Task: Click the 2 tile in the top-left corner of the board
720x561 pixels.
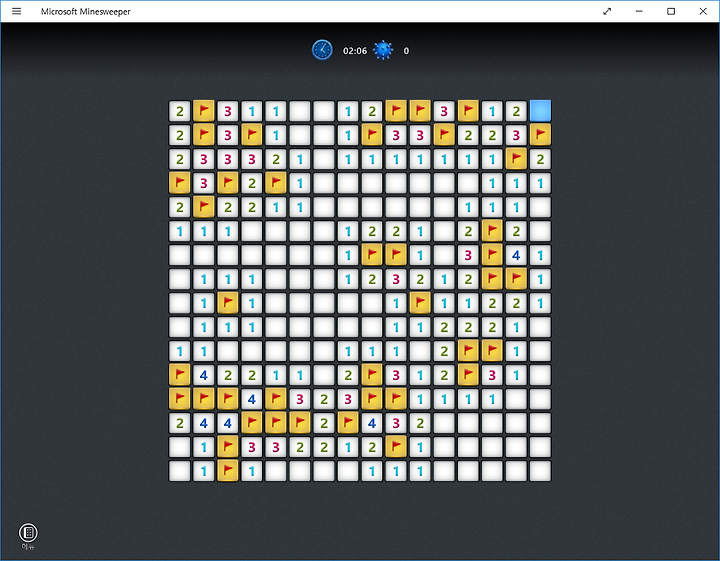Action: click(180, 111)
